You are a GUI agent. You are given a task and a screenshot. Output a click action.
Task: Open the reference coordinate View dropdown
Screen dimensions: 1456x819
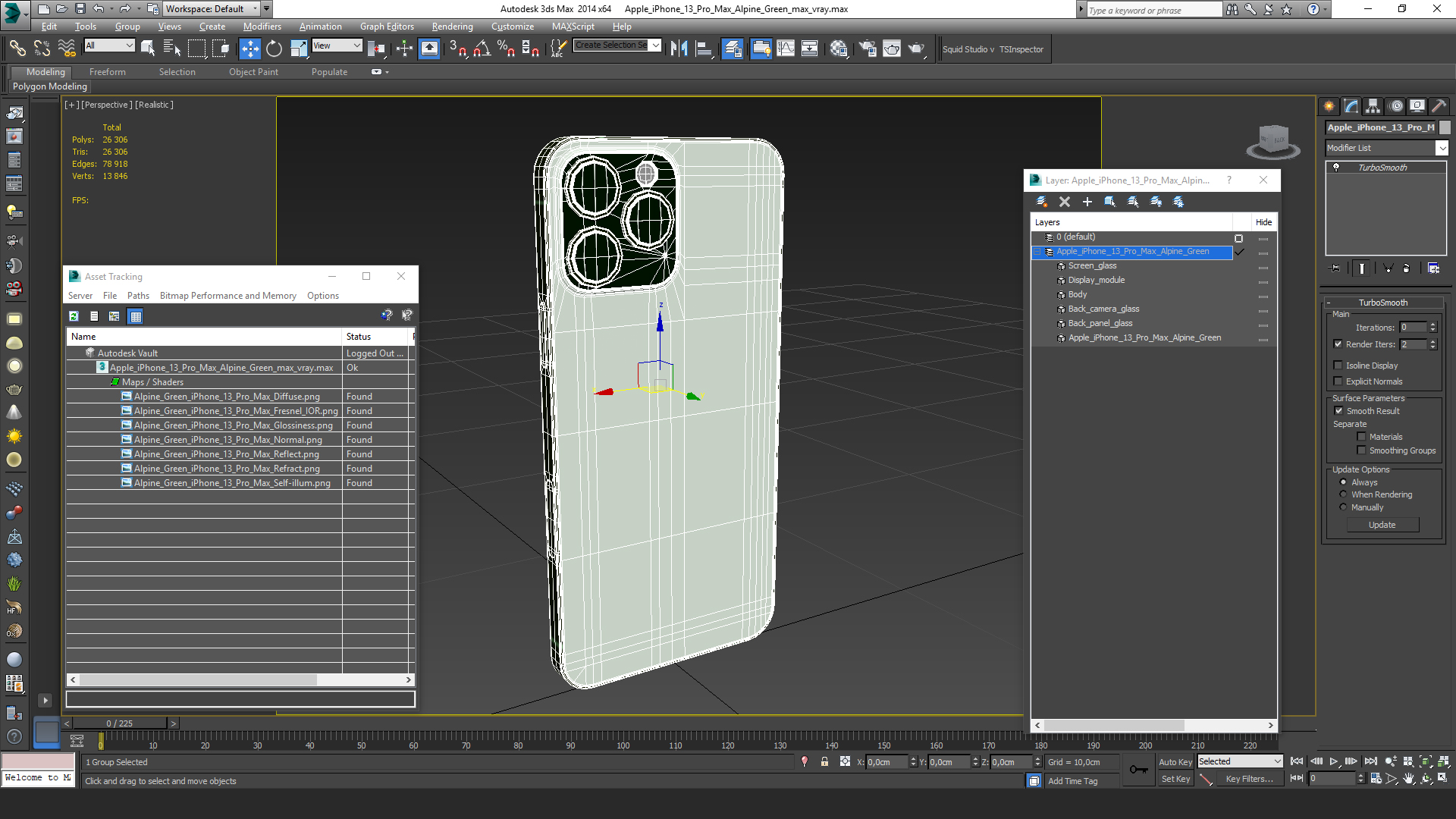click(337, 45)
